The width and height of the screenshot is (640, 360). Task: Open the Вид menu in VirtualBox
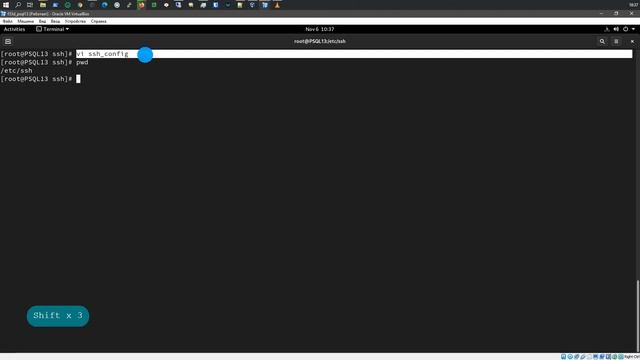[x=42, y=21]
